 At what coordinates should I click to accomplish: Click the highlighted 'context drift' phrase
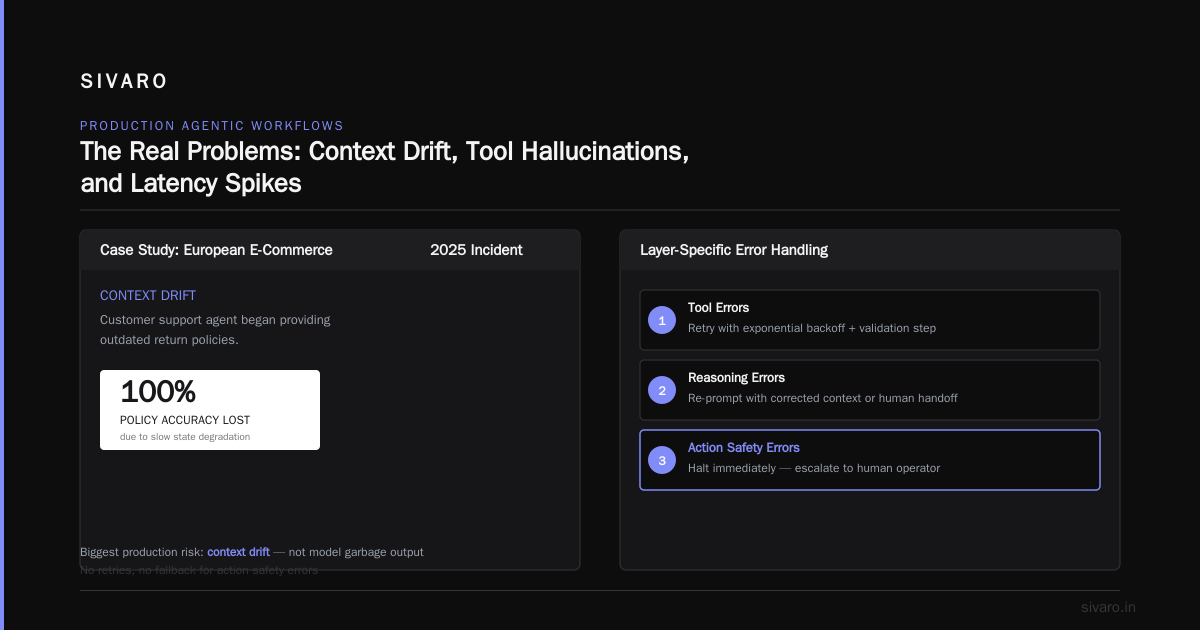coord(238,552)
